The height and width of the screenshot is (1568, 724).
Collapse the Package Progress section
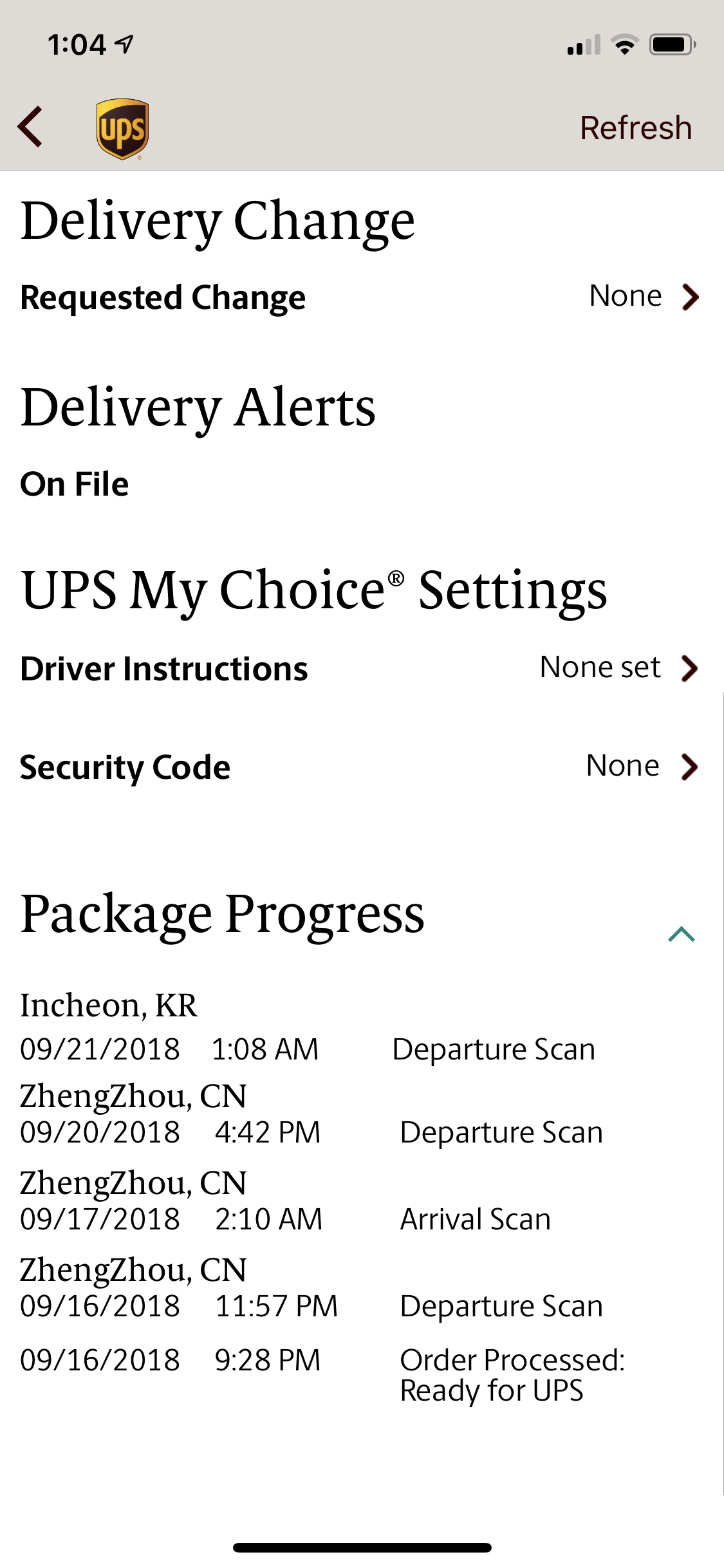pos(682,934)
